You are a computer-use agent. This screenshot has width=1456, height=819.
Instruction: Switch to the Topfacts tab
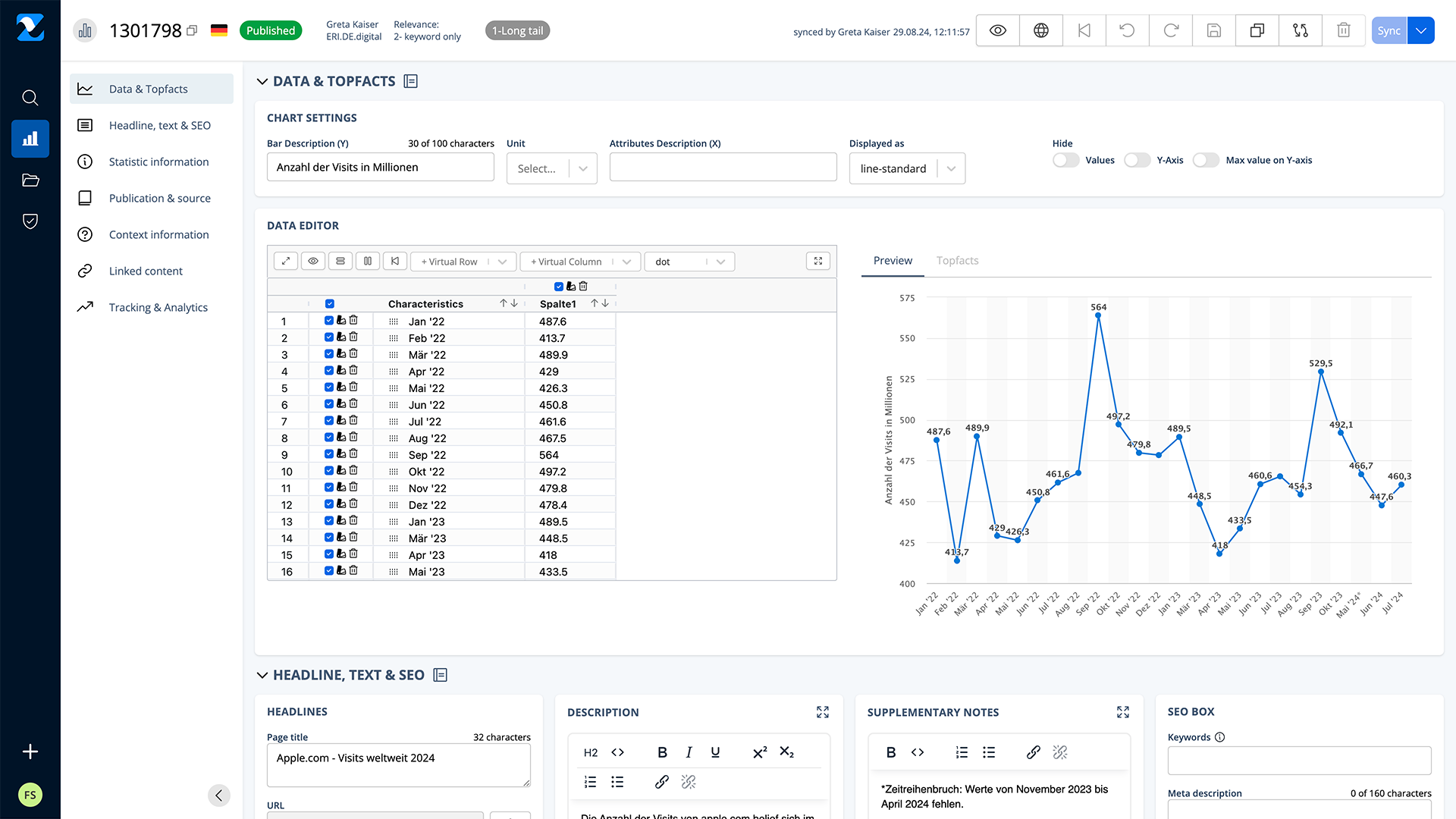(x=957, y=260)
